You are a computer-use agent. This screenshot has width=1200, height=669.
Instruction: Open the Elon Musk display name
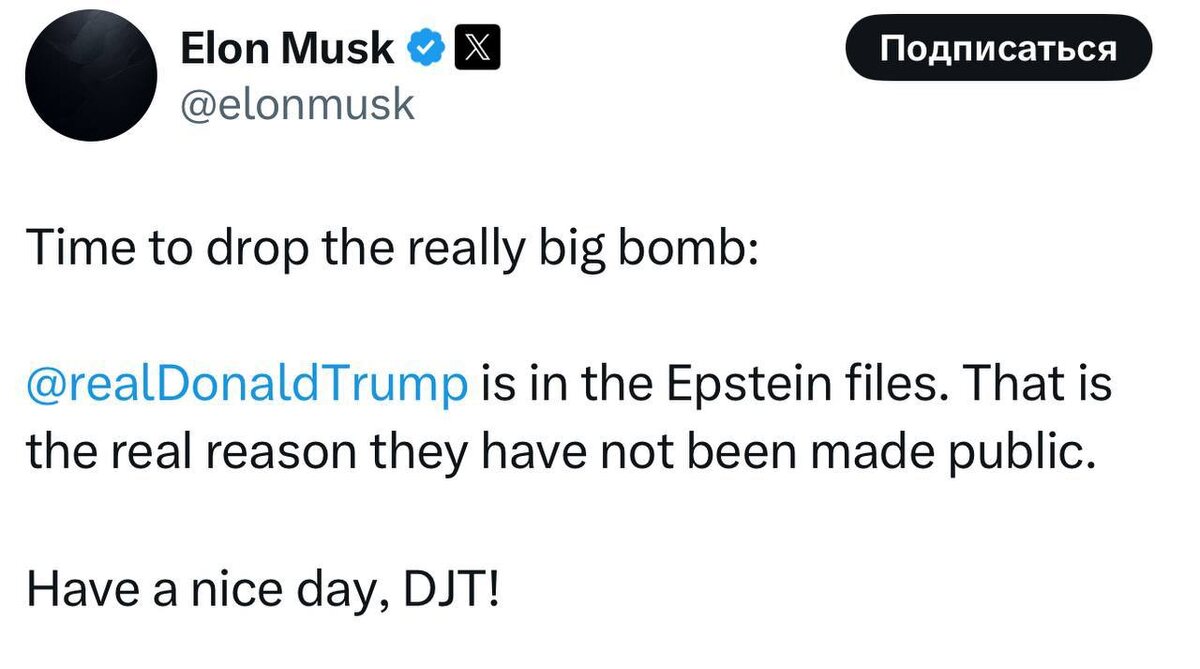click(x=287, y=49)
